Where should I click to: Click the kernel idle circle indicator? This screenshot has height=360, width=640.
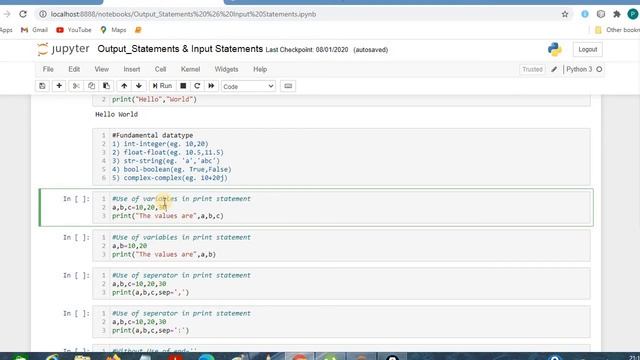point(599,69)
